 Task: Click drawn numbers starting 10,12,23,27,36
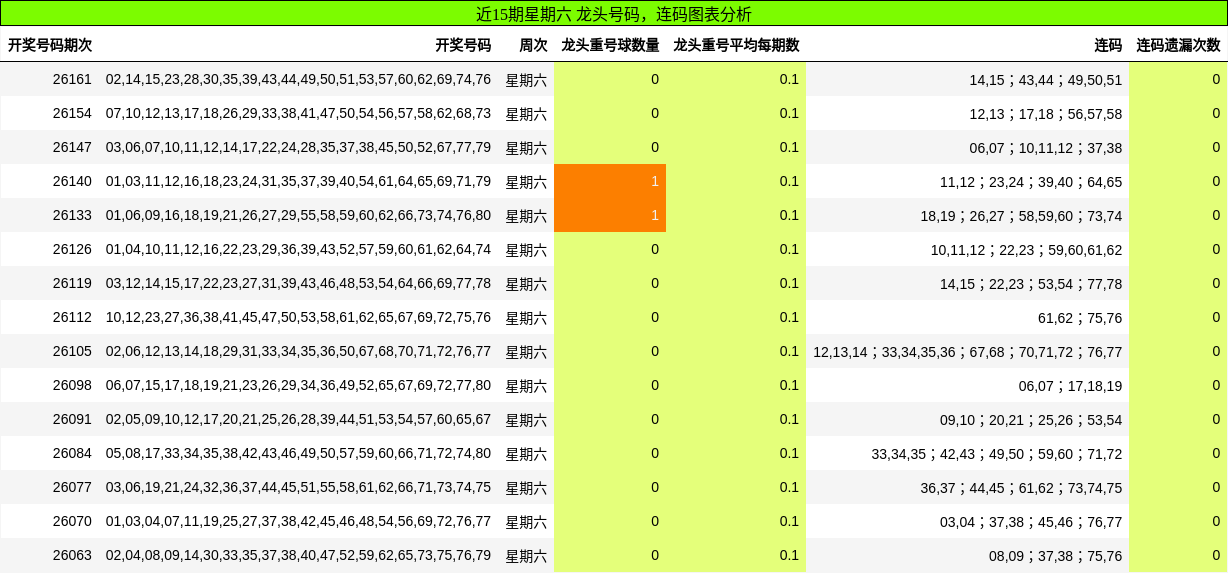299,317
